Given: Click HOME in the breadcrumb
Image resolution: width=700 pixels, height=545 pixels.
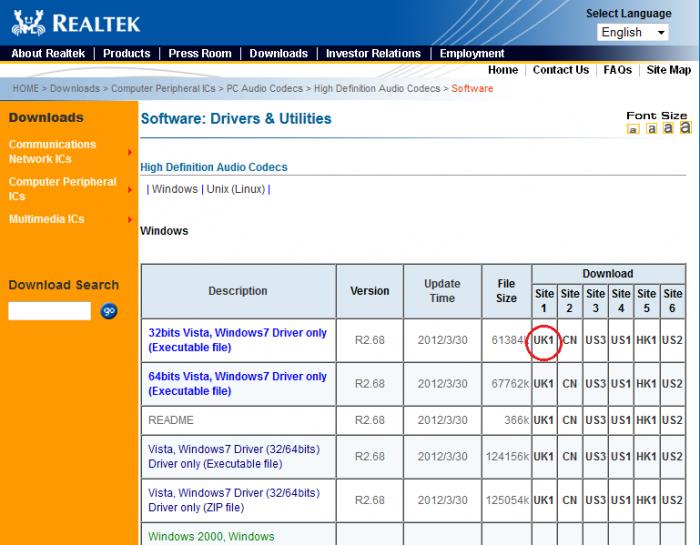Looking at the screenshot, I should [x=25, y=88].
